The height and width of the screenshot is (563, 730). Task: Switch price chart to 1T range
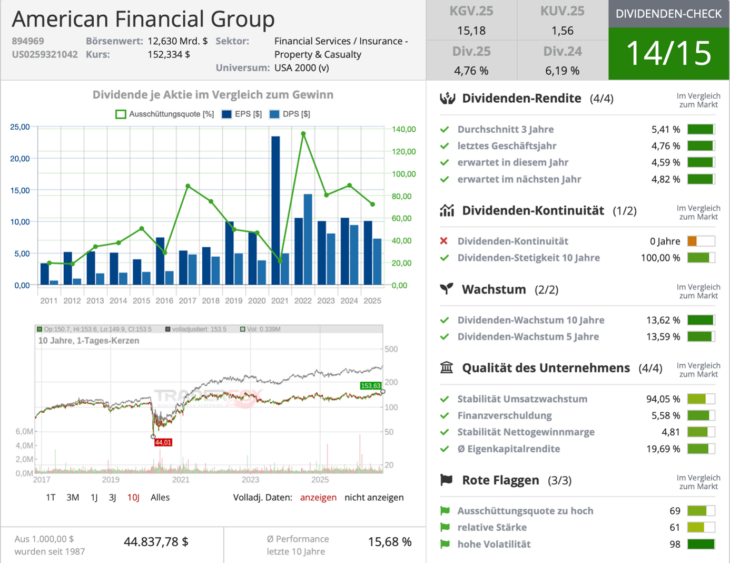pos(50,497)
